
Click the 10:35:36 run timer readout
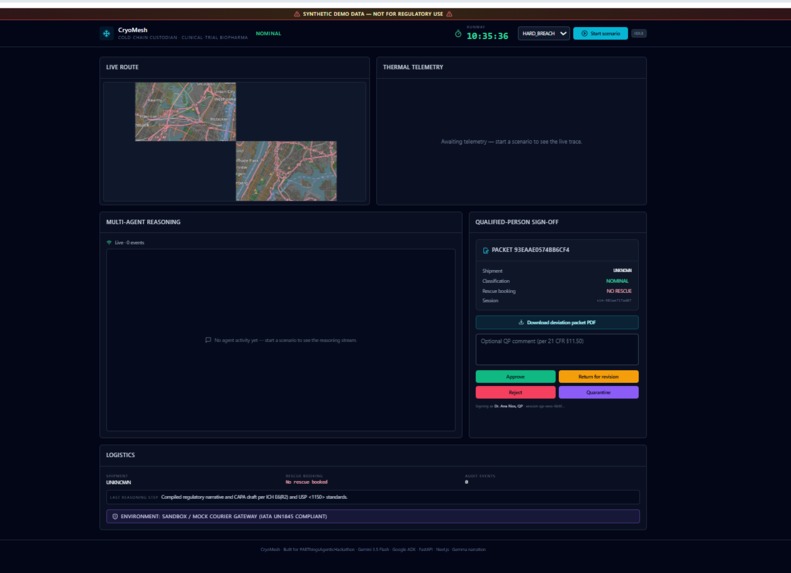pyautogui.click(x=487, y=36)
